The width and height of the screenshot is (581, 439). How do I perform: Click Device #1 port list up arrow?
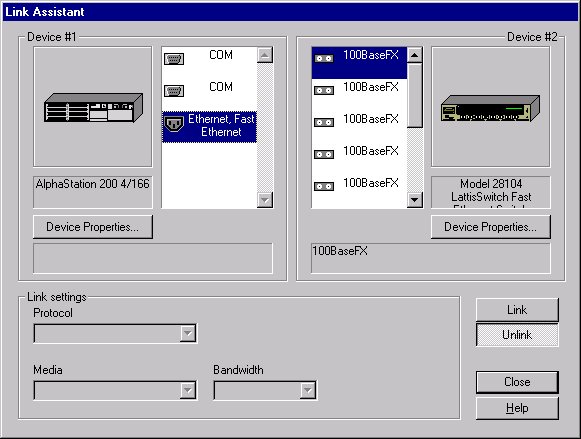[265, 55]
